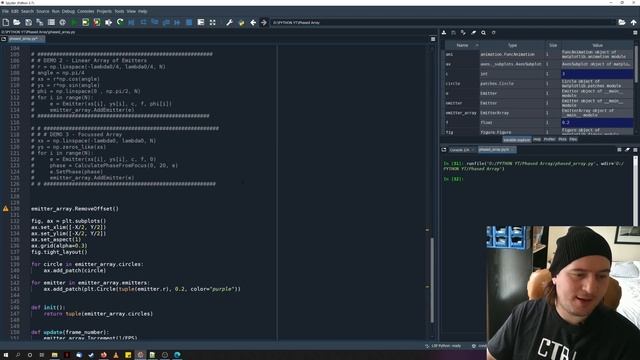Select the Console 1/A tab
Screen dimensions: 640x360
point(462,150)
